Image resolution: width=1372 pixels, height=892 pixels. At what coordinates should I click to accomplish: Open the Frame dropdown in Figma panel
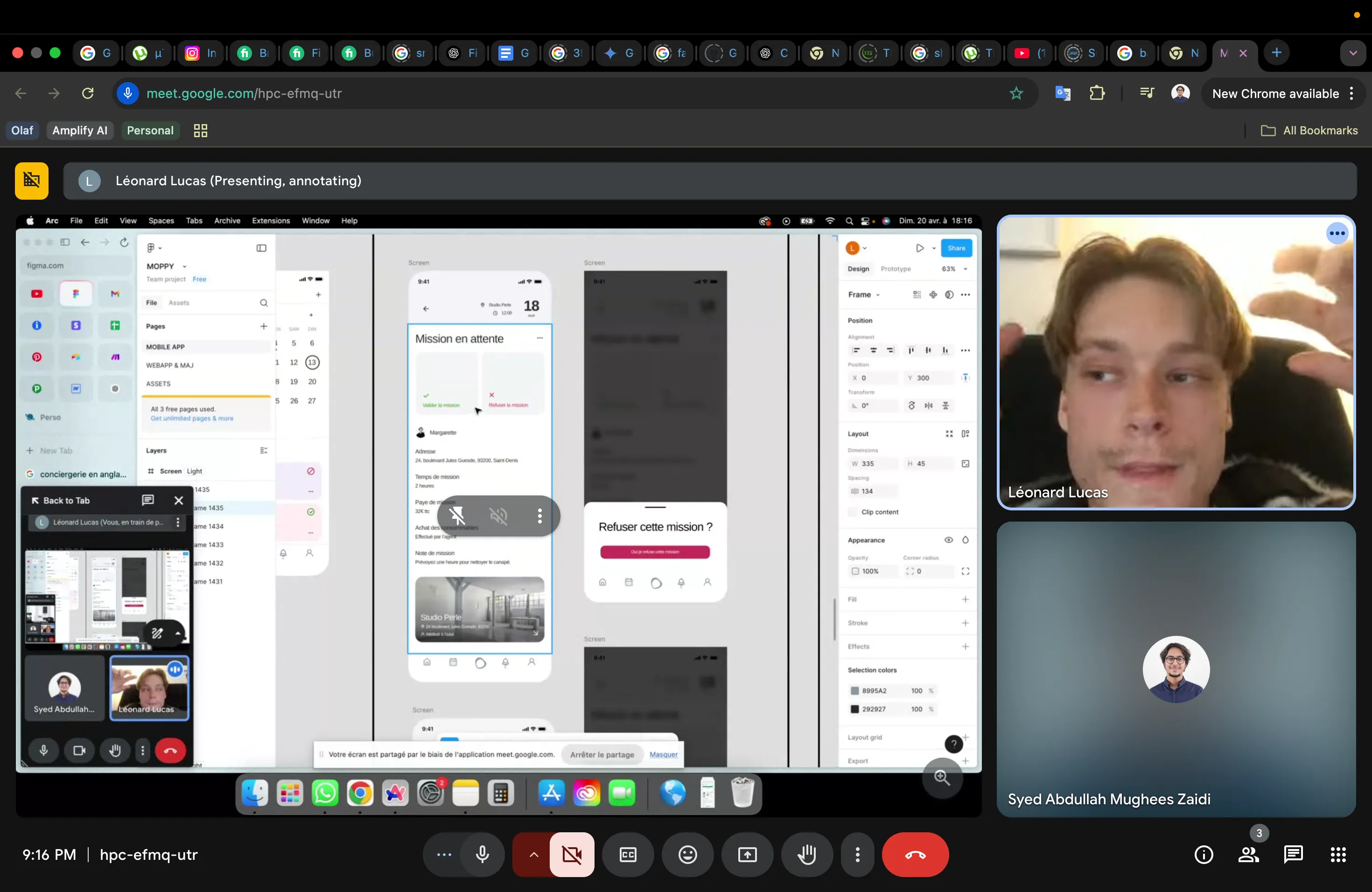864,294
